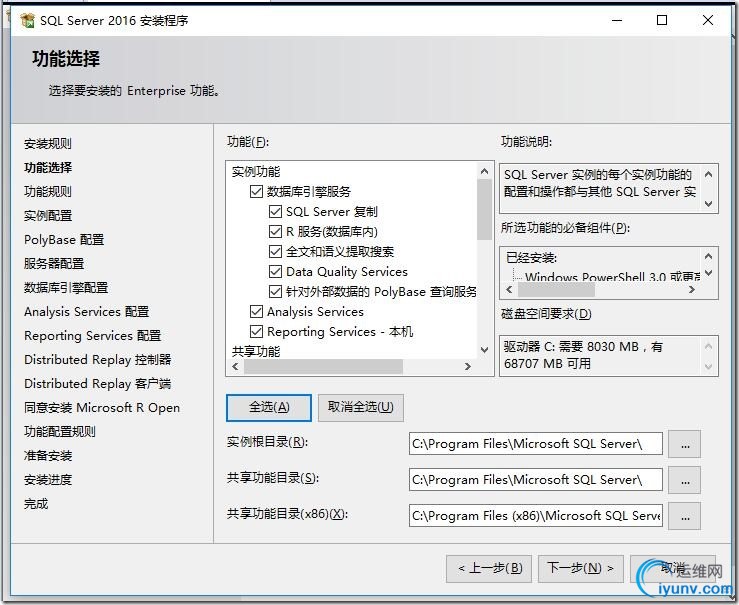Select PolyBase 配置 step in sidebar
The width and height of the screenshot is (739, 605).
(64, 240)
